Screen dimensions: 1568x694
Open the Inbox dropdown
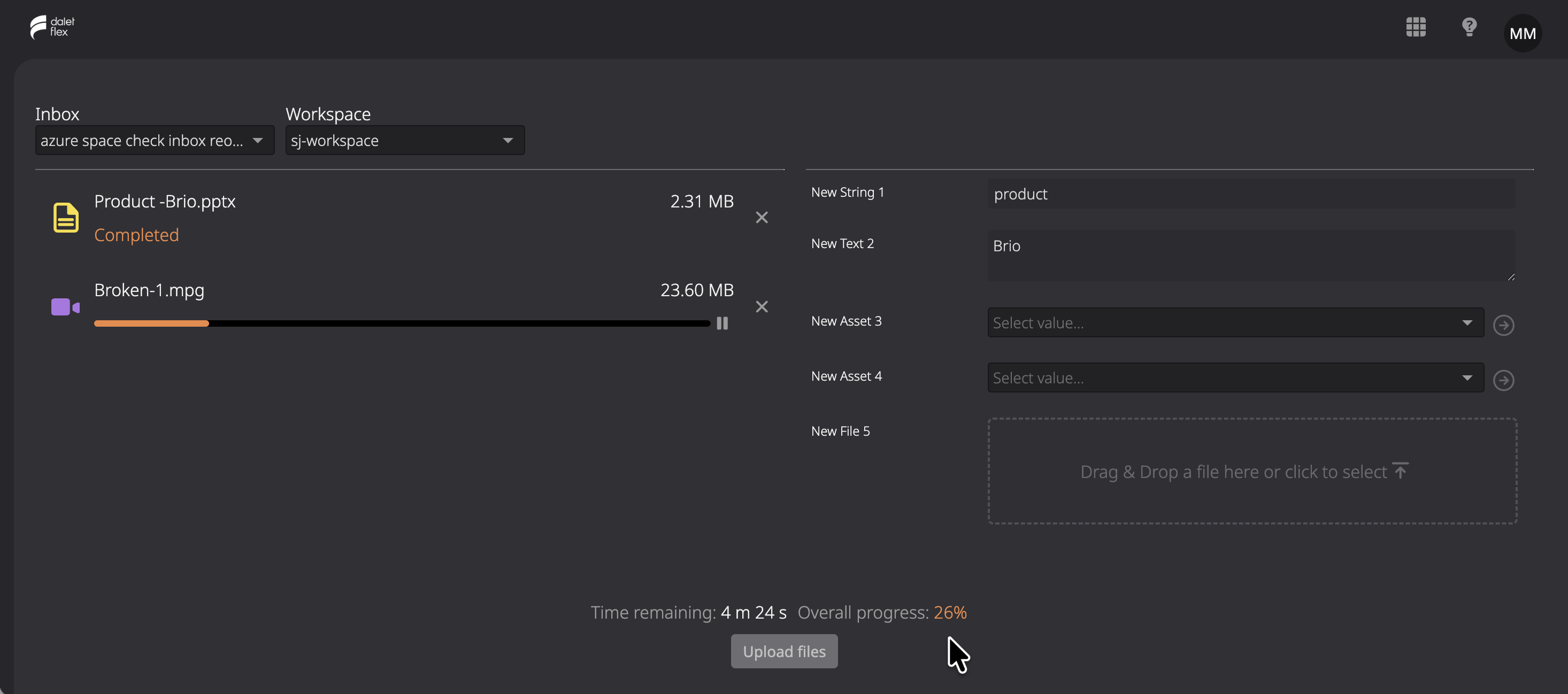coord(155,141)
